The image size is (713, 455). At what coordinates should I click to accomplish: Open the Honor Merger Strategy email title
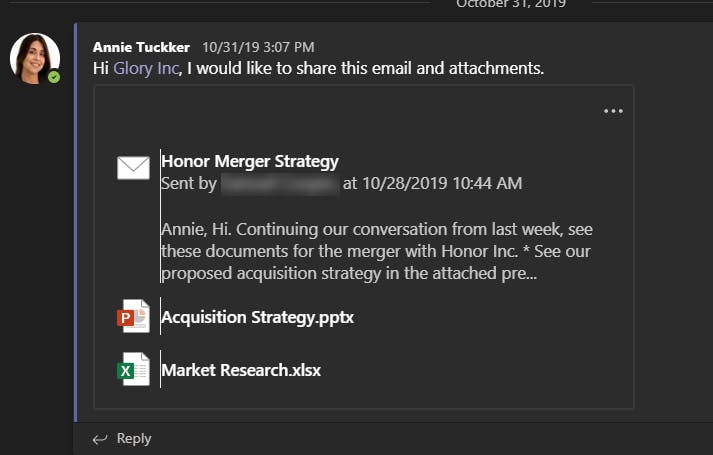(x=250, y=161)
